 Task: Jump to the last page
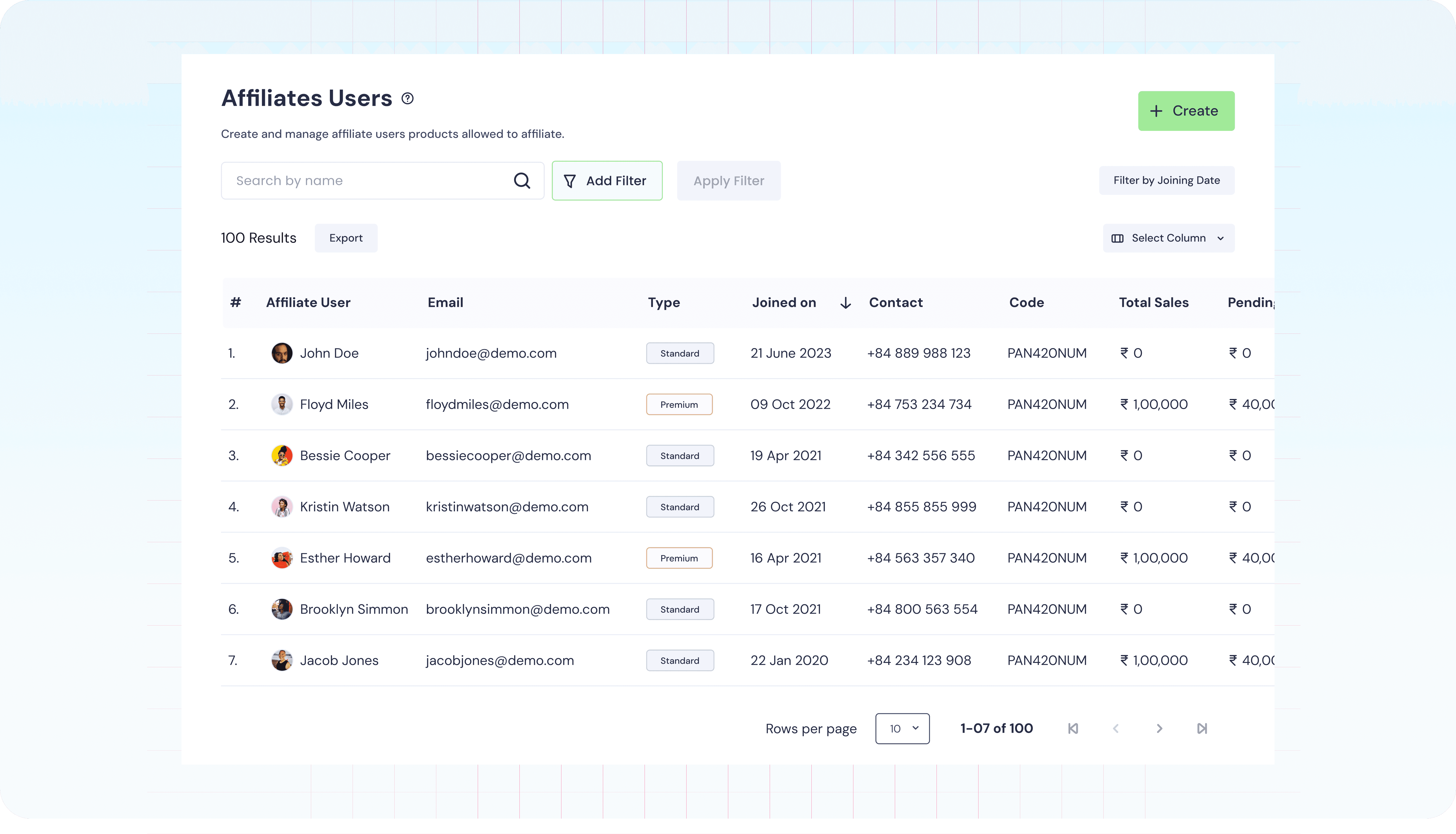(1202, 729)
